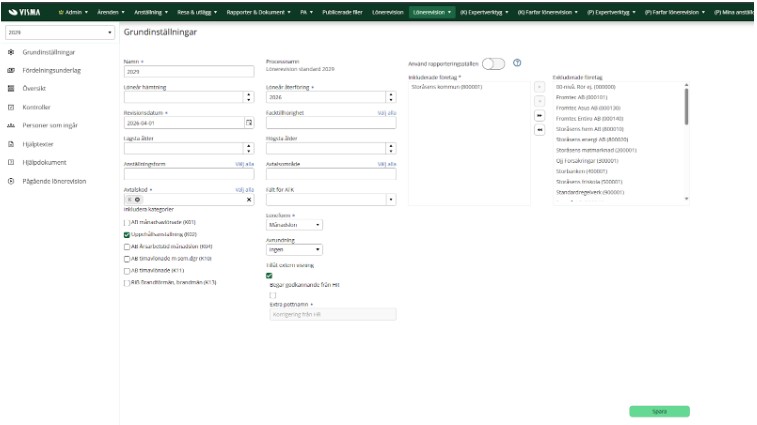Toggle the Använd rapporteringsställen switch
Screen dimensions: 757x425
click(493, 64)
